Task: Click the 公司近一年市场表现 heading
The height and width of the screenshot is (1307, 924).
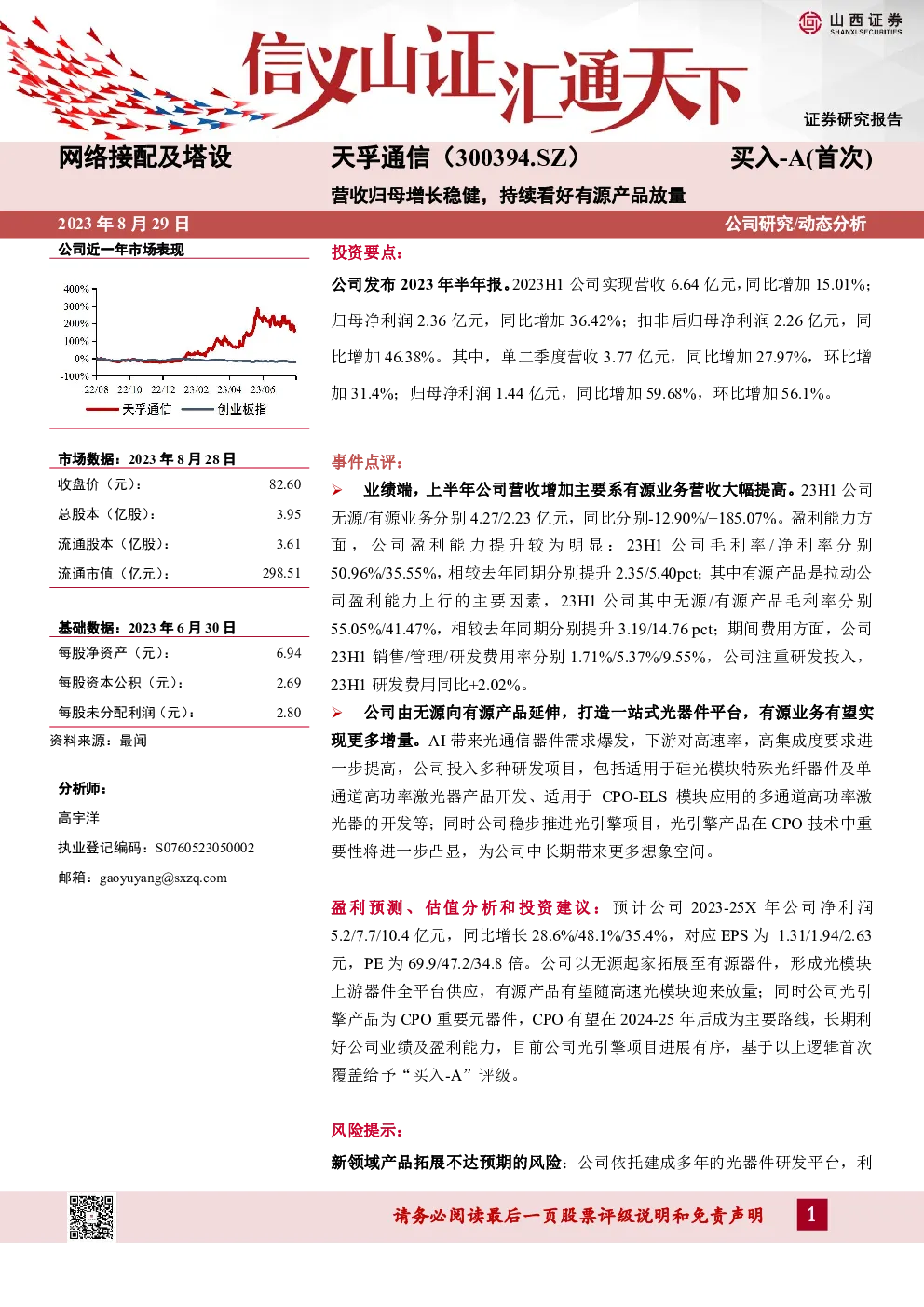Action: point(121,250)
